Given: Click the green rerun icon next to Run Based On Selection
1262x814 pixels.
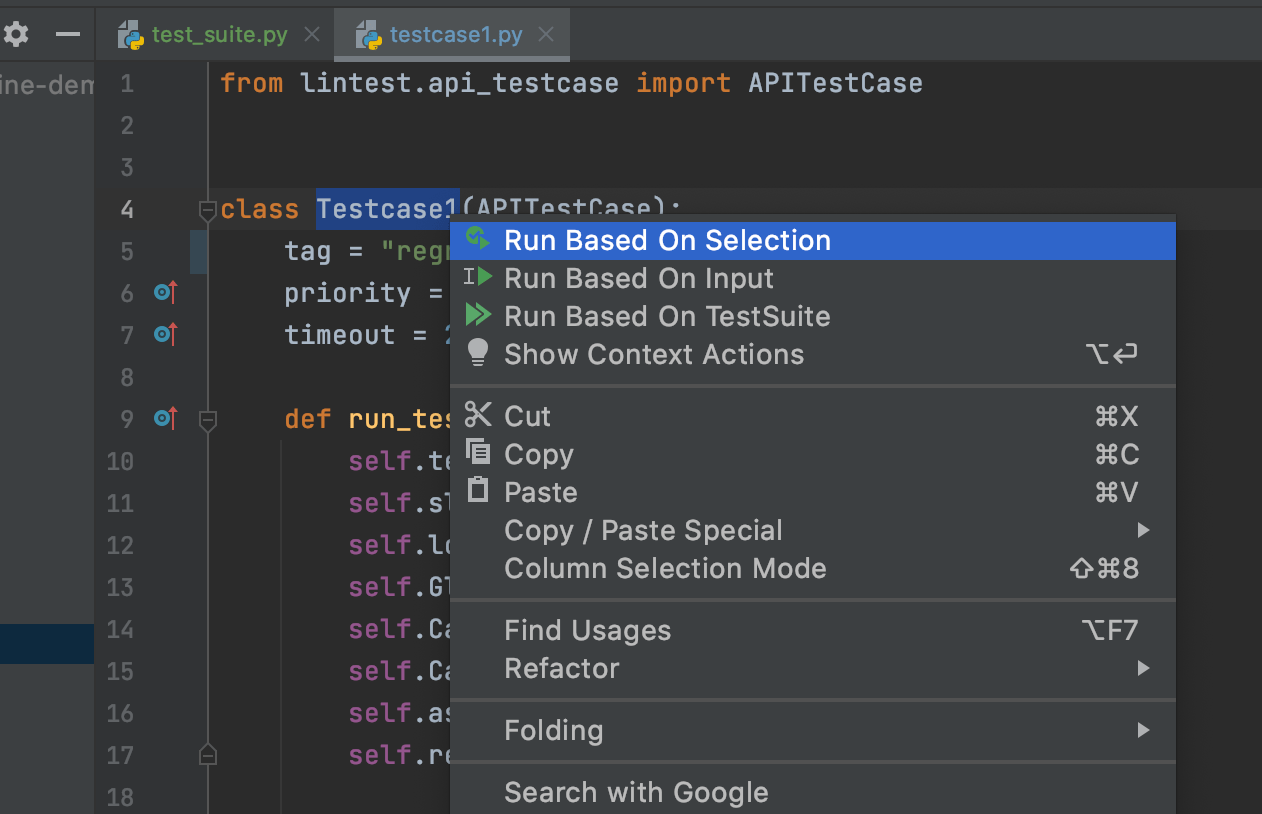Looking at the screenshot, I should tap(478, 240).
